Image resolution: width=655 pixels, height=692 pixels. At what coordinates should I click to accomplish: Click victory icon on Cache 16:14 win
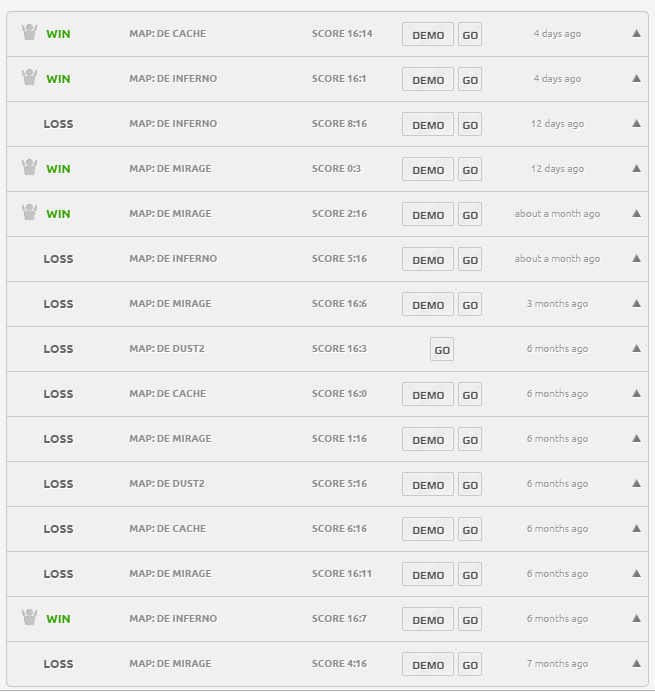[29, 32]
